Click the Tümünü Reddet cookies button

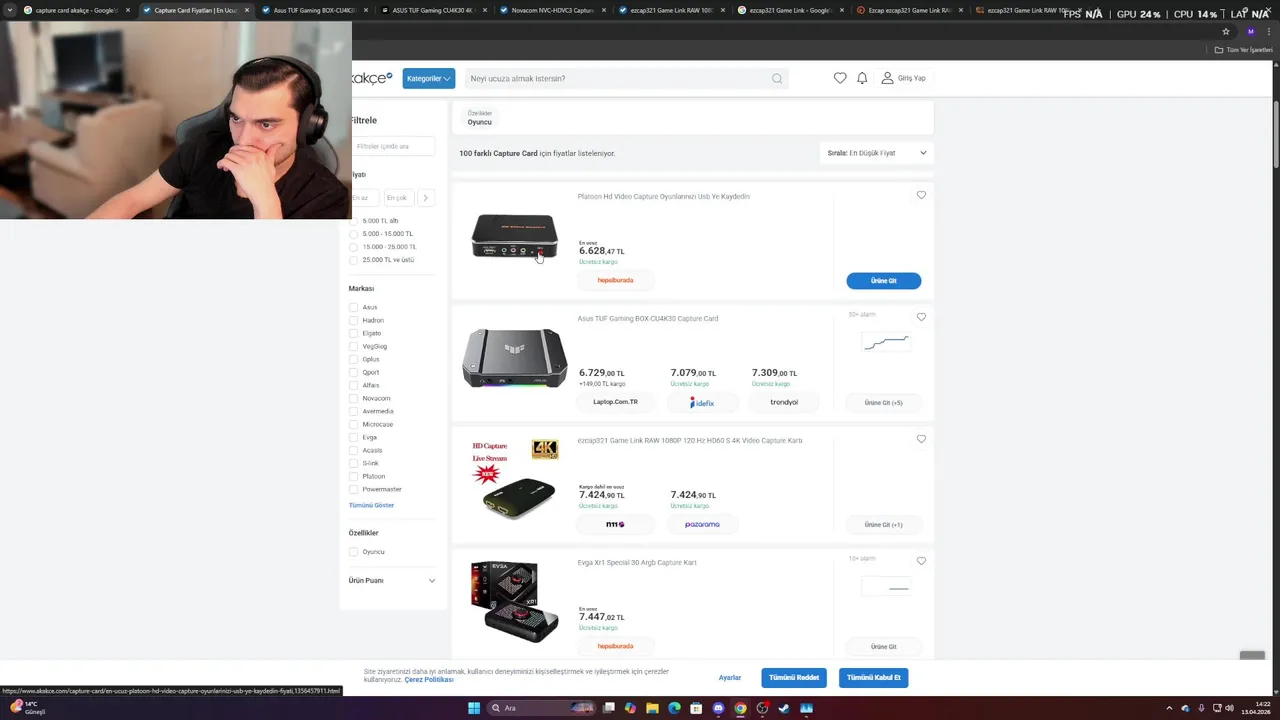794,677
